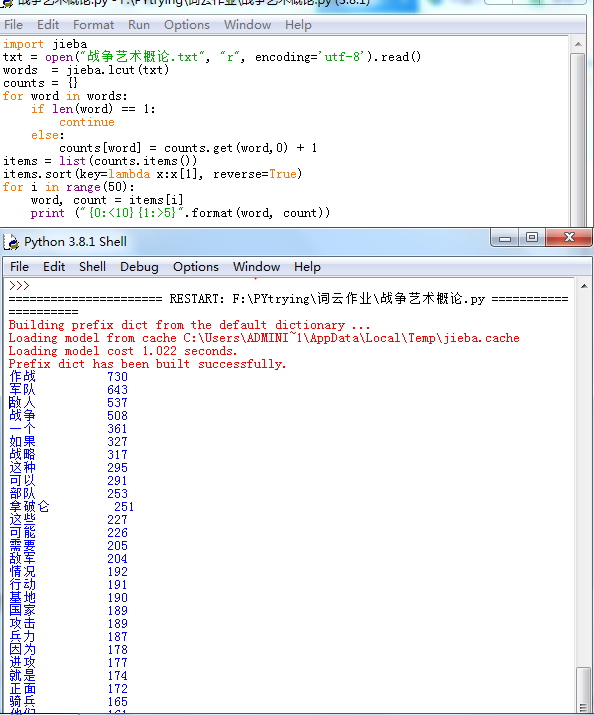This screenshot has width=594, height=715.
Task: Click the output word 基地
Action: pyautogui.click(x=22, y=597)
